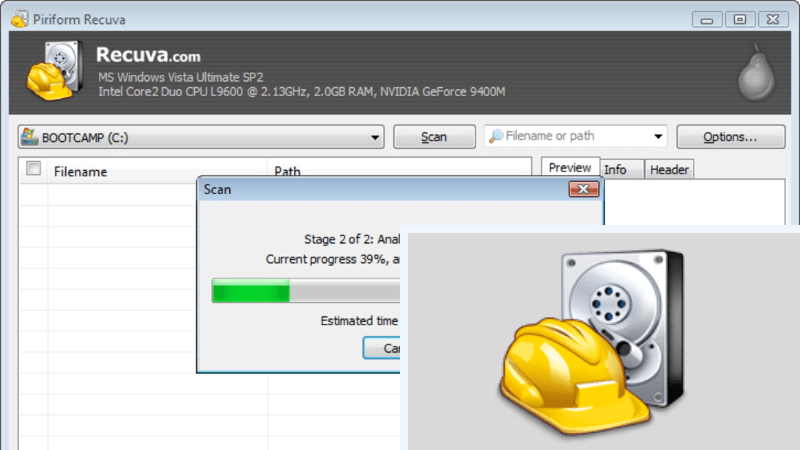The image size is (800, 450).
Task: Select the Header tab
Action: tap(669, 170)
